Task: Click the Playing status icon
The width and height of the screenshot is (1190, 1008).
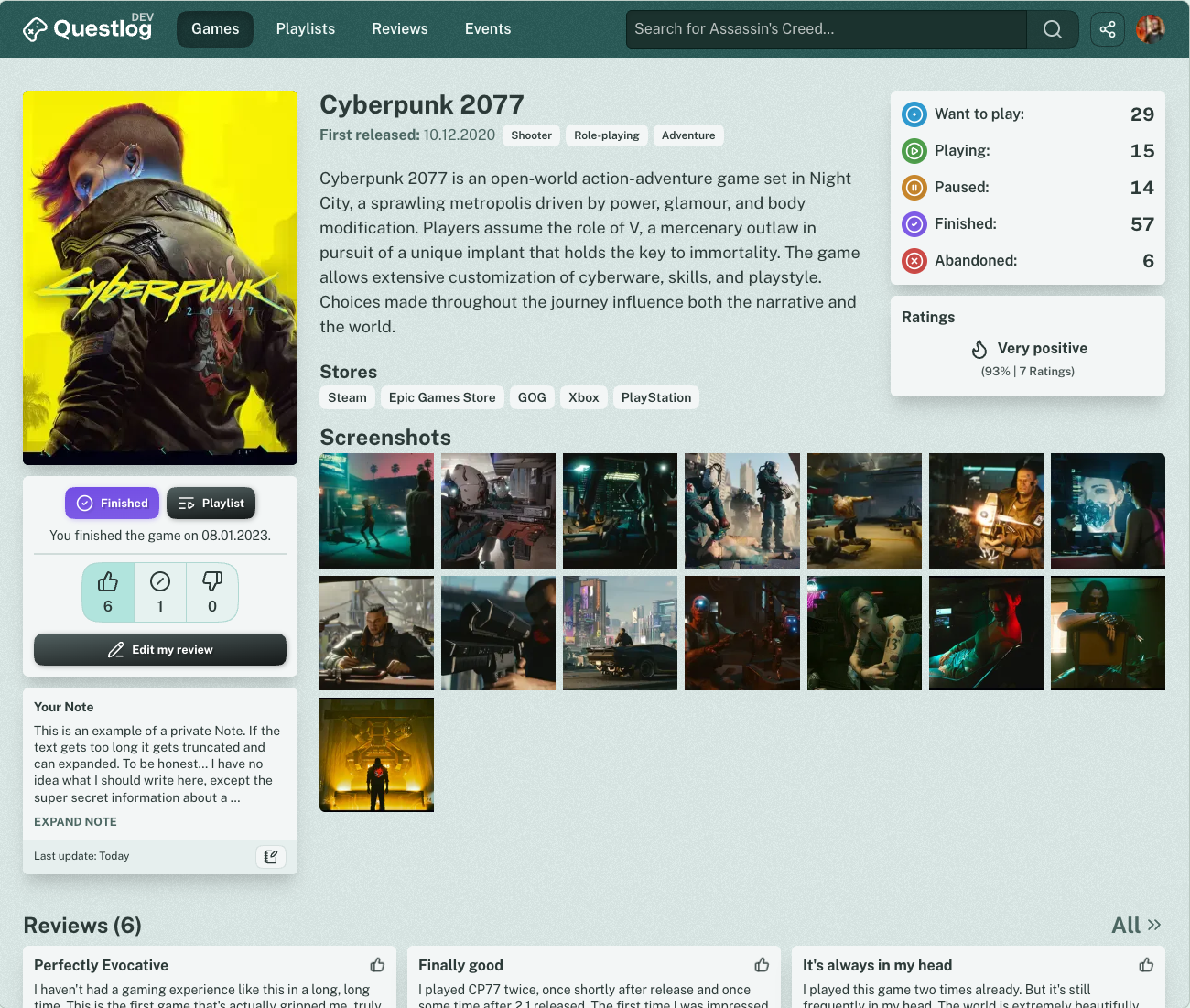Action: 914,151
